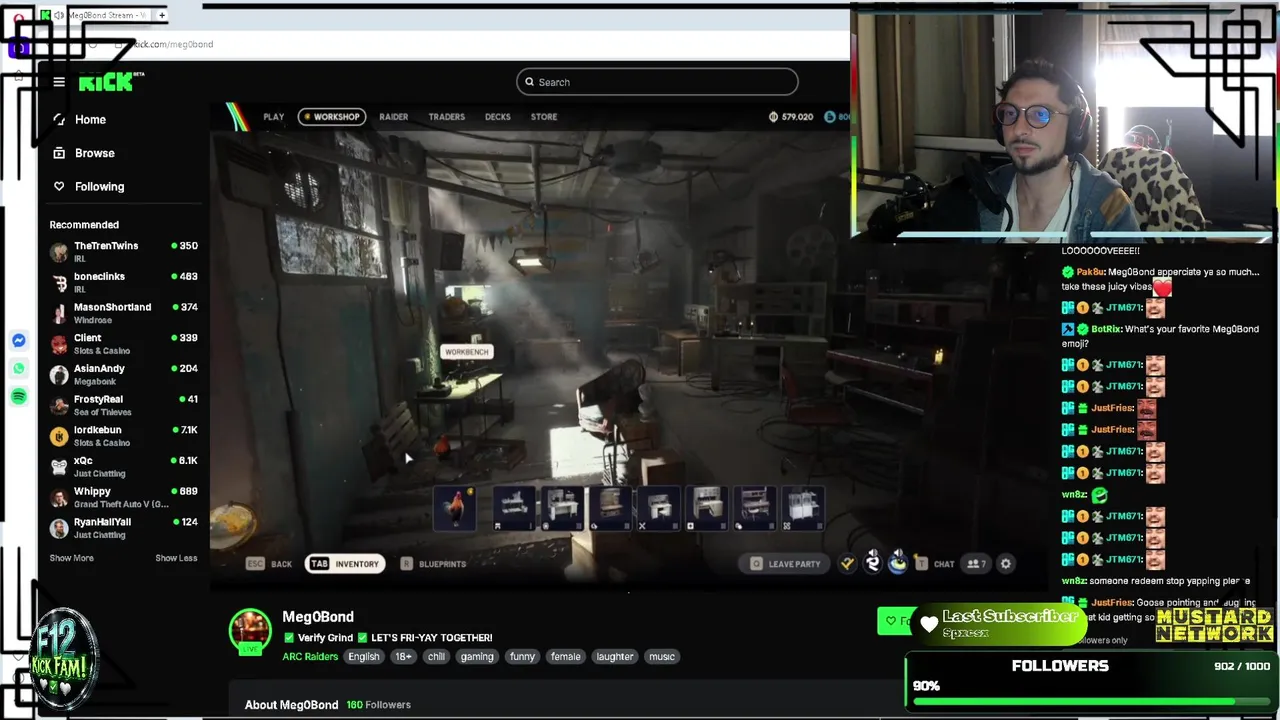Screen dimensions: 1280x720
Task: Click the female tag
Action: tap(565, 657)
